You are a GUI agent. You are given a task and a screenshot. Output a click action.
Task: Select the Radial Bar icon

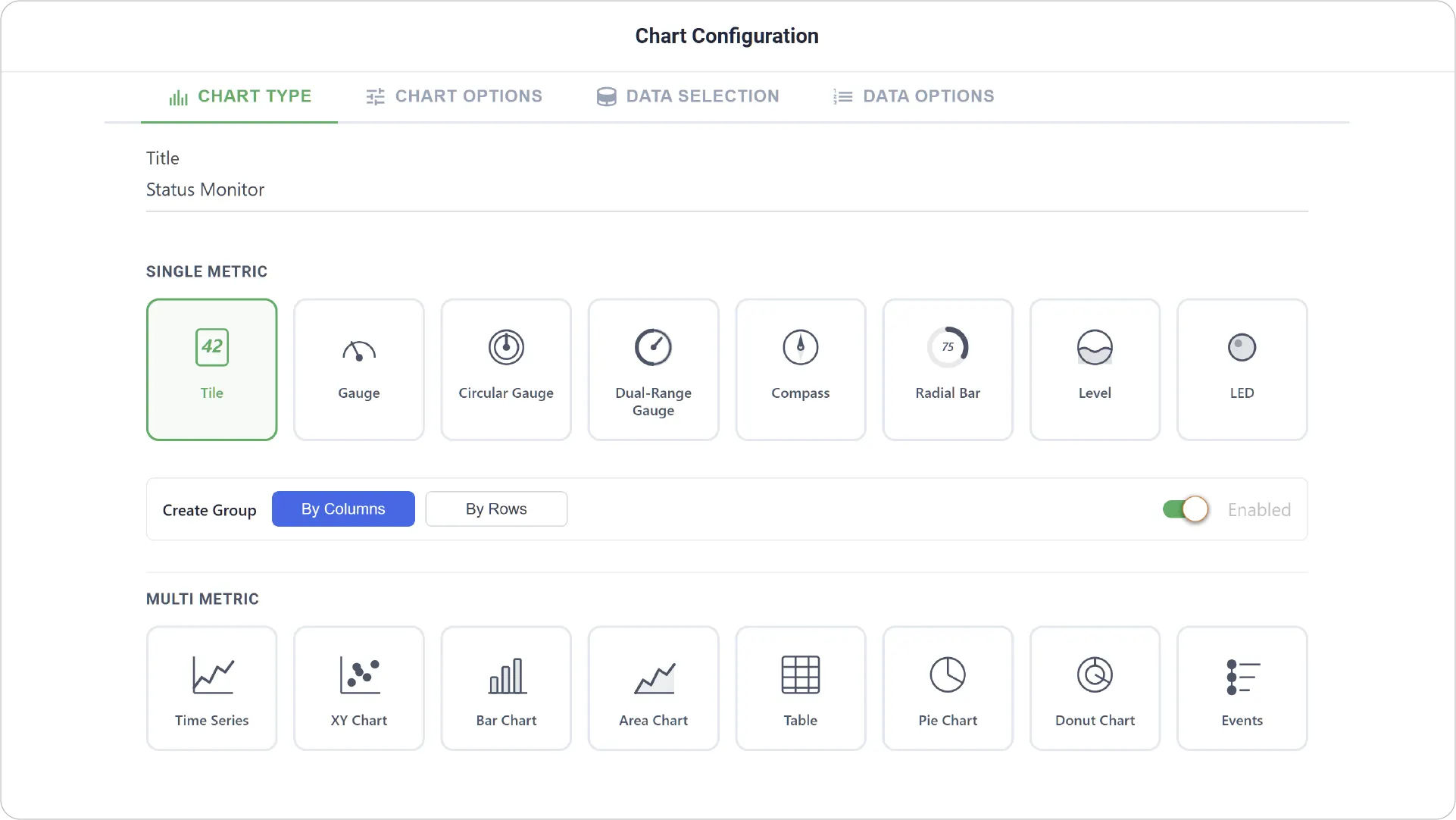pyautogui.click(x=948, y=347)
